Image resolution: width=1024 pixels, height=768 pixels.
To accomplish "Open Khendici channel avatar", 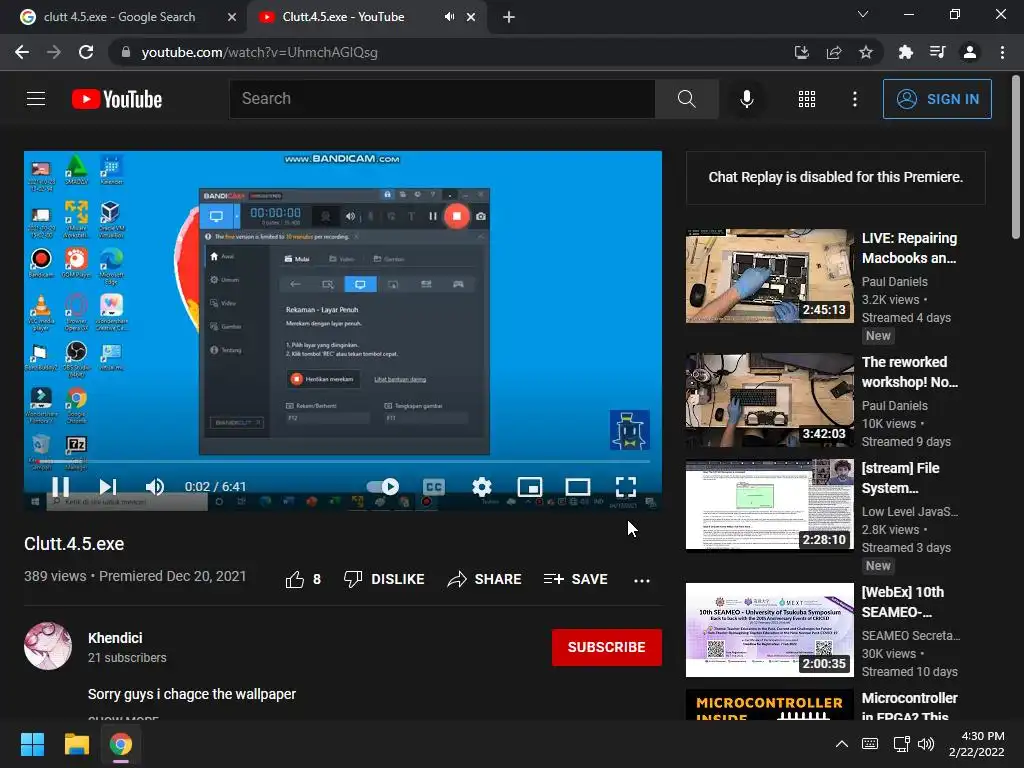I will pos(48,646).
